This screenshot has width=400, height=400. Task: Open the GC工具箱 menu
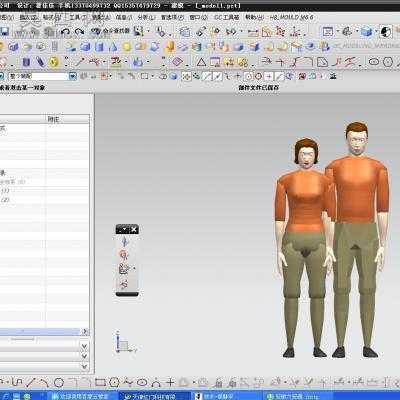[x=226, y=17]
